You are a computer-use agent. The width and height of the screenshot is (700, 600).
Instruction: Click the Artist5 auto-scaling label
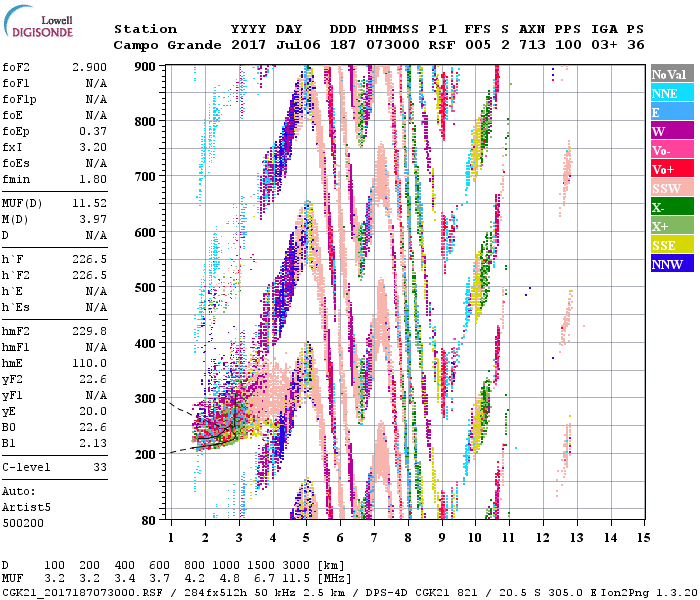tap(26, 508)
